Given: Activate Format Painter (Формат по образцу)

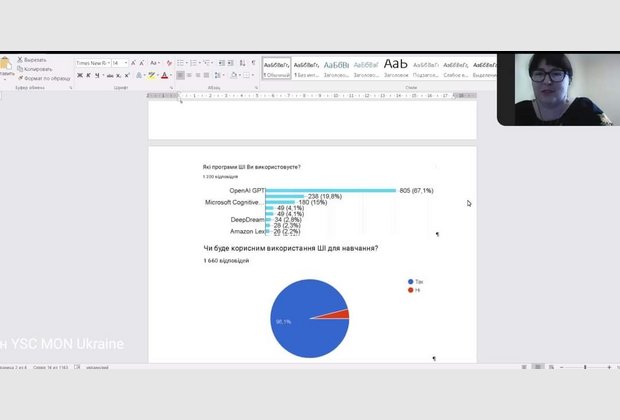Looking at the screenshot, I should (43, 78).
